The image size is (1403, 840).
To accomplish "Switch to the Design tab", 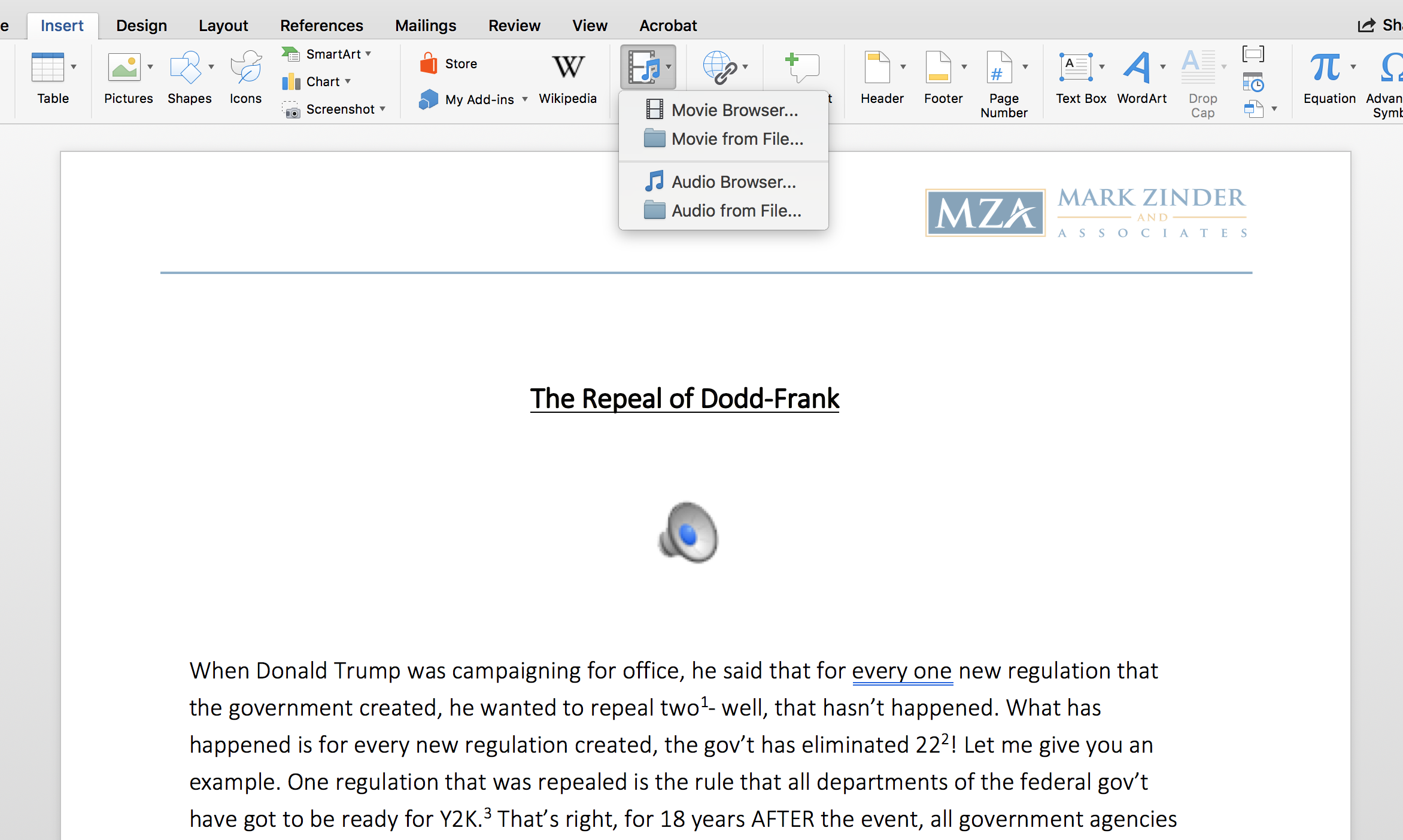I will pyautogui.click(x=141, y=25).
